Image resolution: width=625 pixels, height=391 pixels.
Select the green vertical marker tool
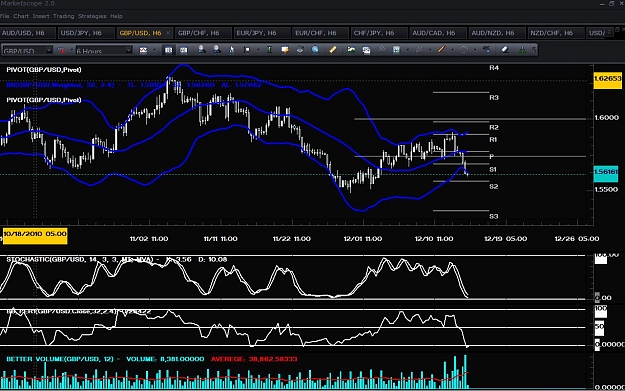269,50
